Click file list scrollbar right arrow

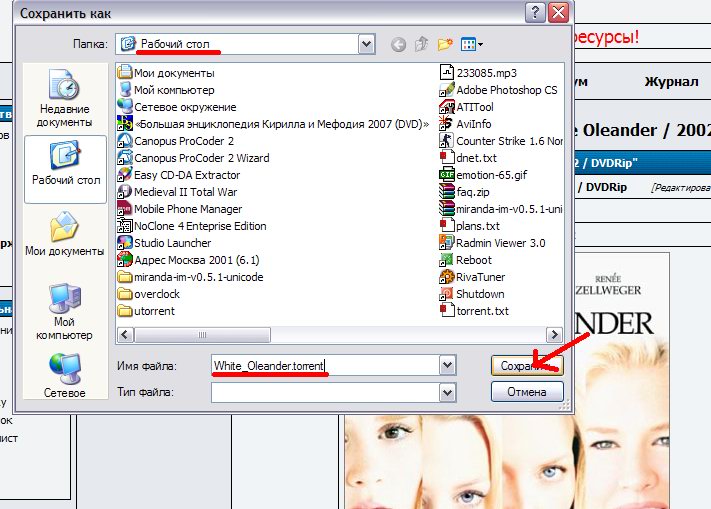(x=554, y=335)
